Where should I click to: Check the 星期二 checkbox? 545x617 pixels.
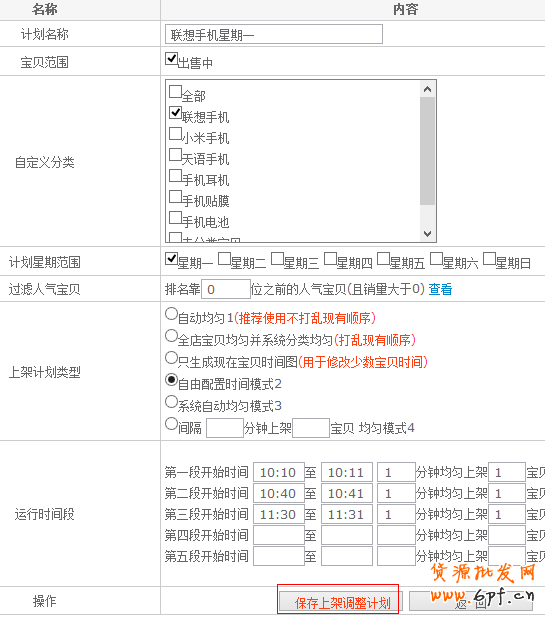224,259
